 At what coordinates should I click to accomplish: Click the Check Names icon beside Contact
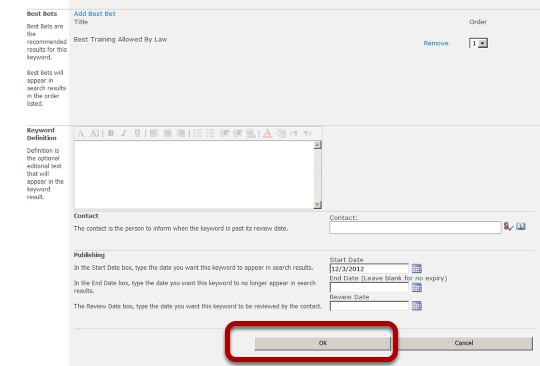[508, 226]
